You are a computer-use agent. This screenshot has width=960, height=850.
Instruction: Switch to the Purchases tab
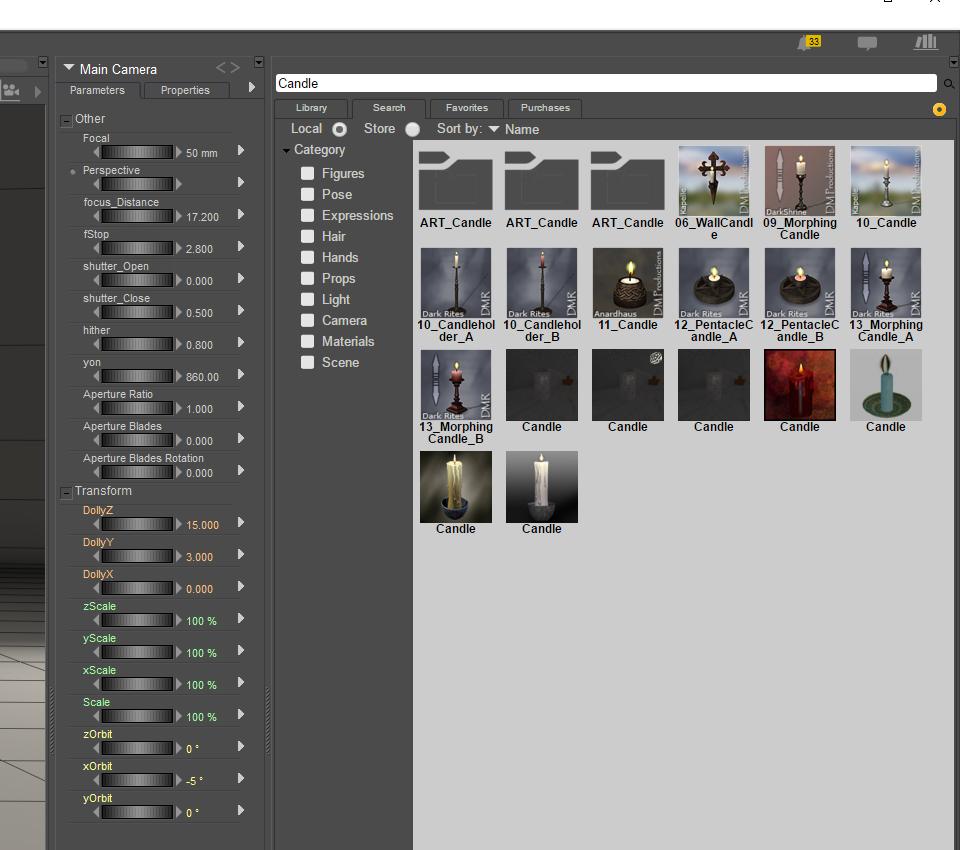pyautogui.click(x=545, y=108)
